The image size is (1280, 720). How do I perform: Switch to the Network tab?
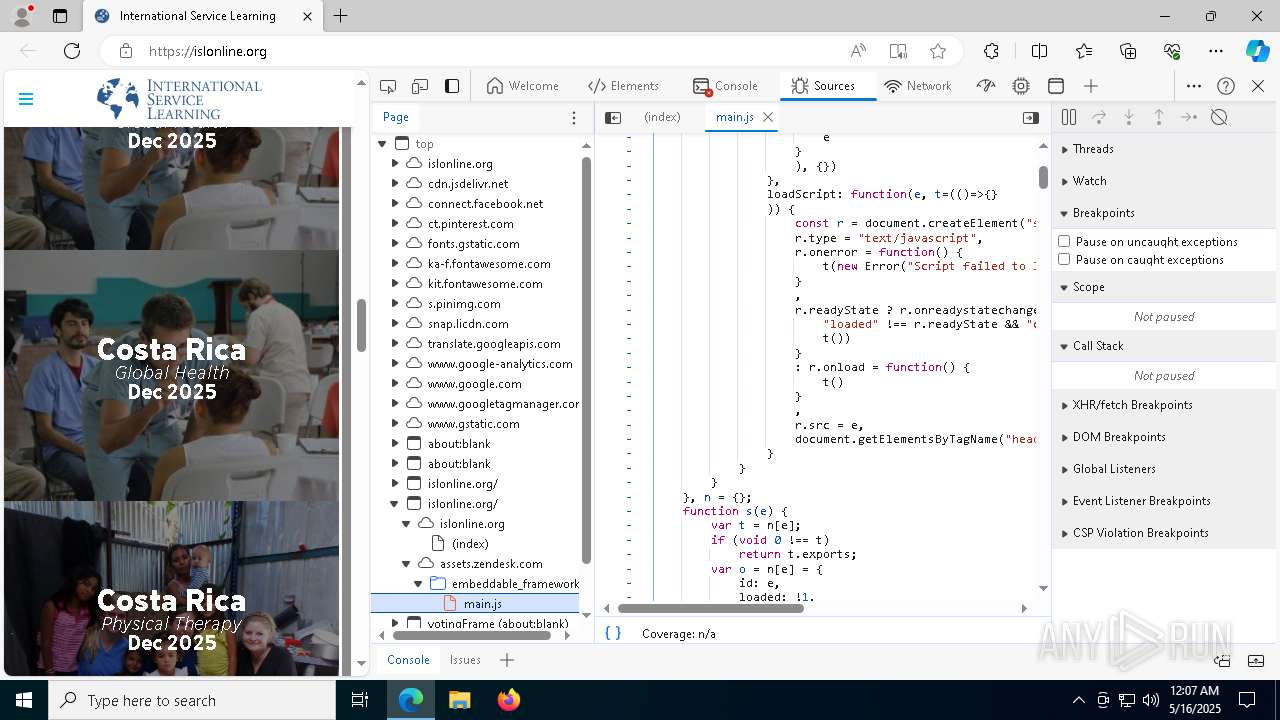[x=918, y=86]
